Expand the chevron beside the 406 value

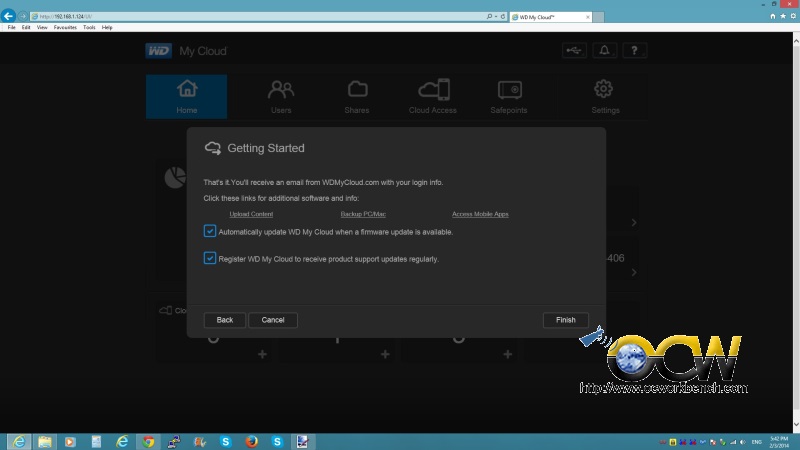tap(634, 272)
